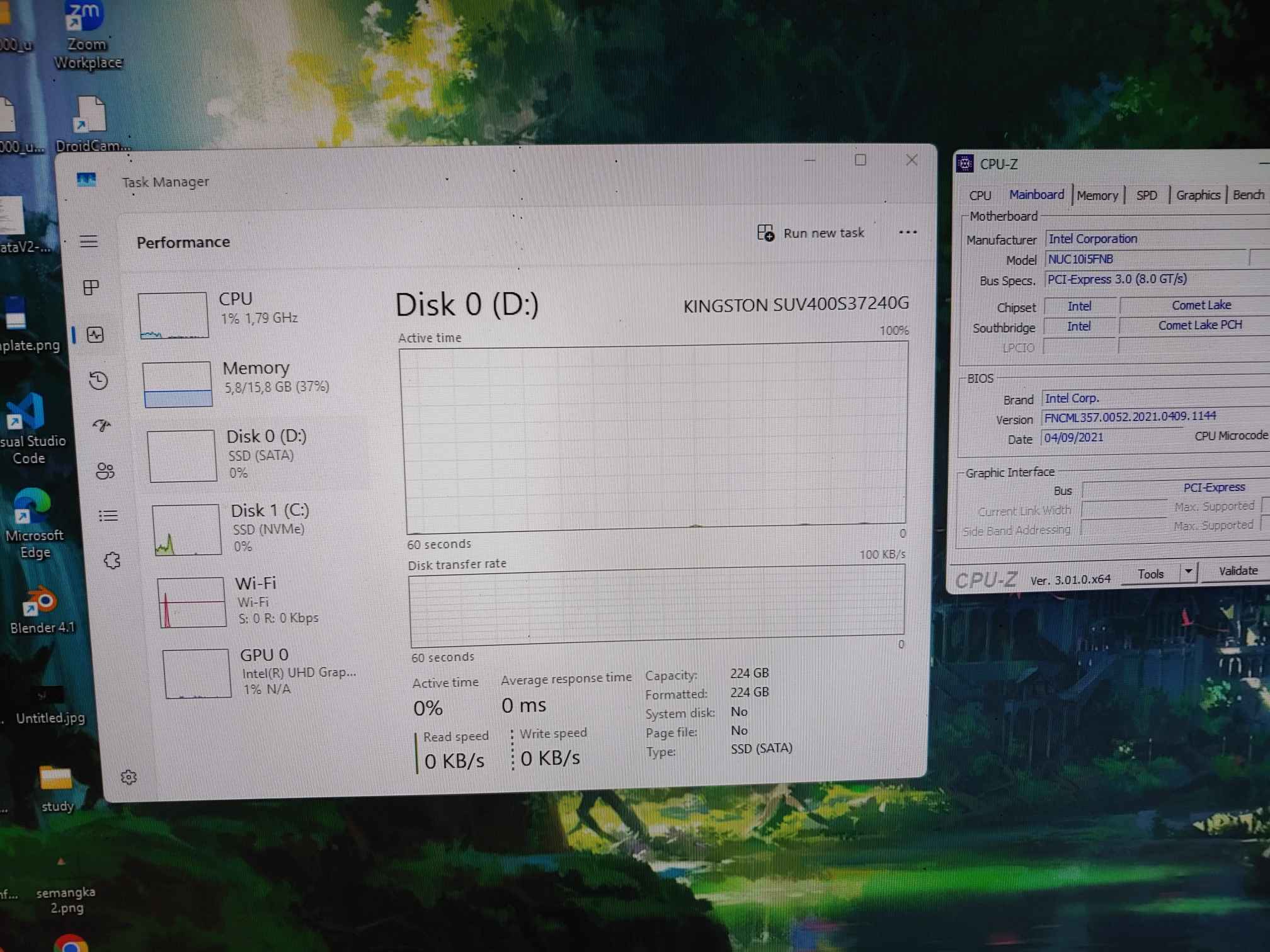1270x952 pixels.
Task: Open the Processes page icon in sidebar
Action: [x=91, y=288]
